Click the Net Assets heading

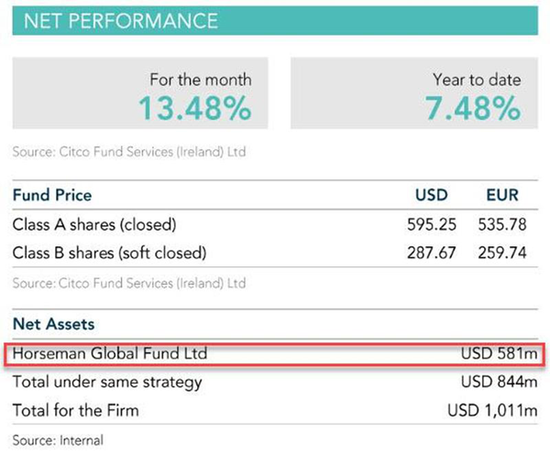tap(54, 324)
